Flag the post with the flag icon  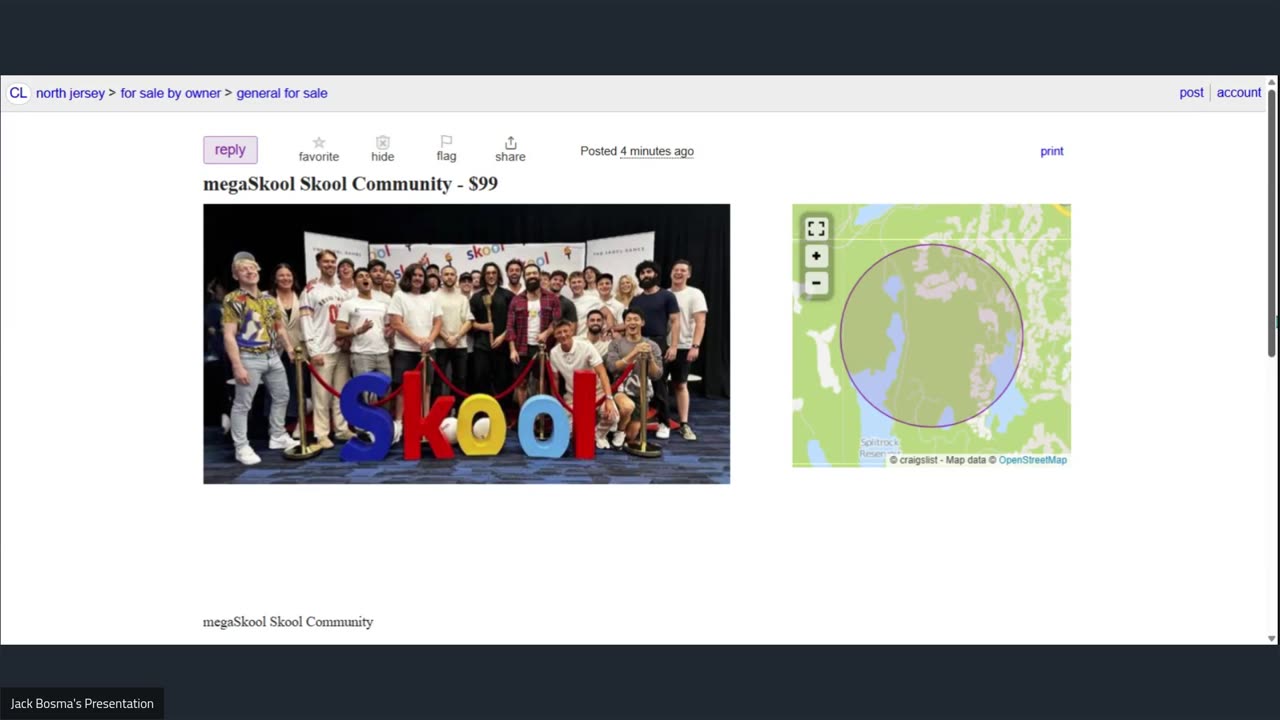(x=446, y=142)
